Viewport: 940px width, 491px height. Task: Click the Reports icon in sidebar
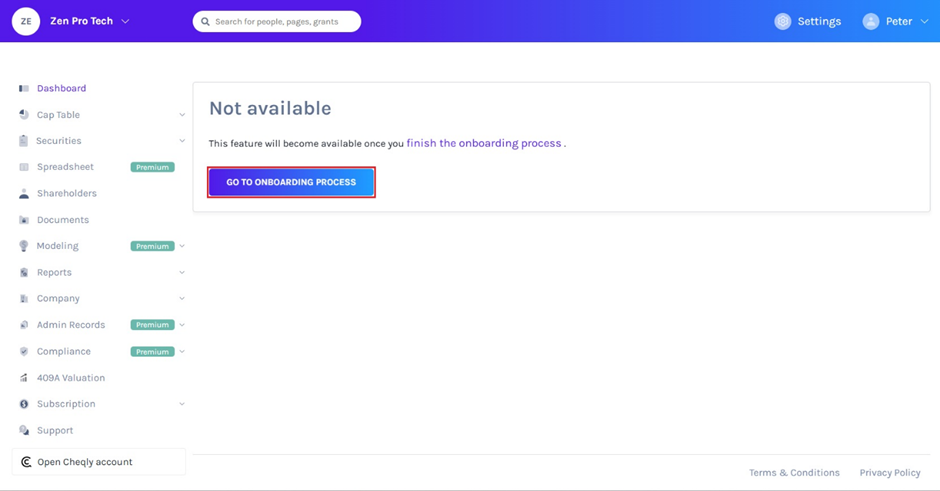(x=24, y=272)
